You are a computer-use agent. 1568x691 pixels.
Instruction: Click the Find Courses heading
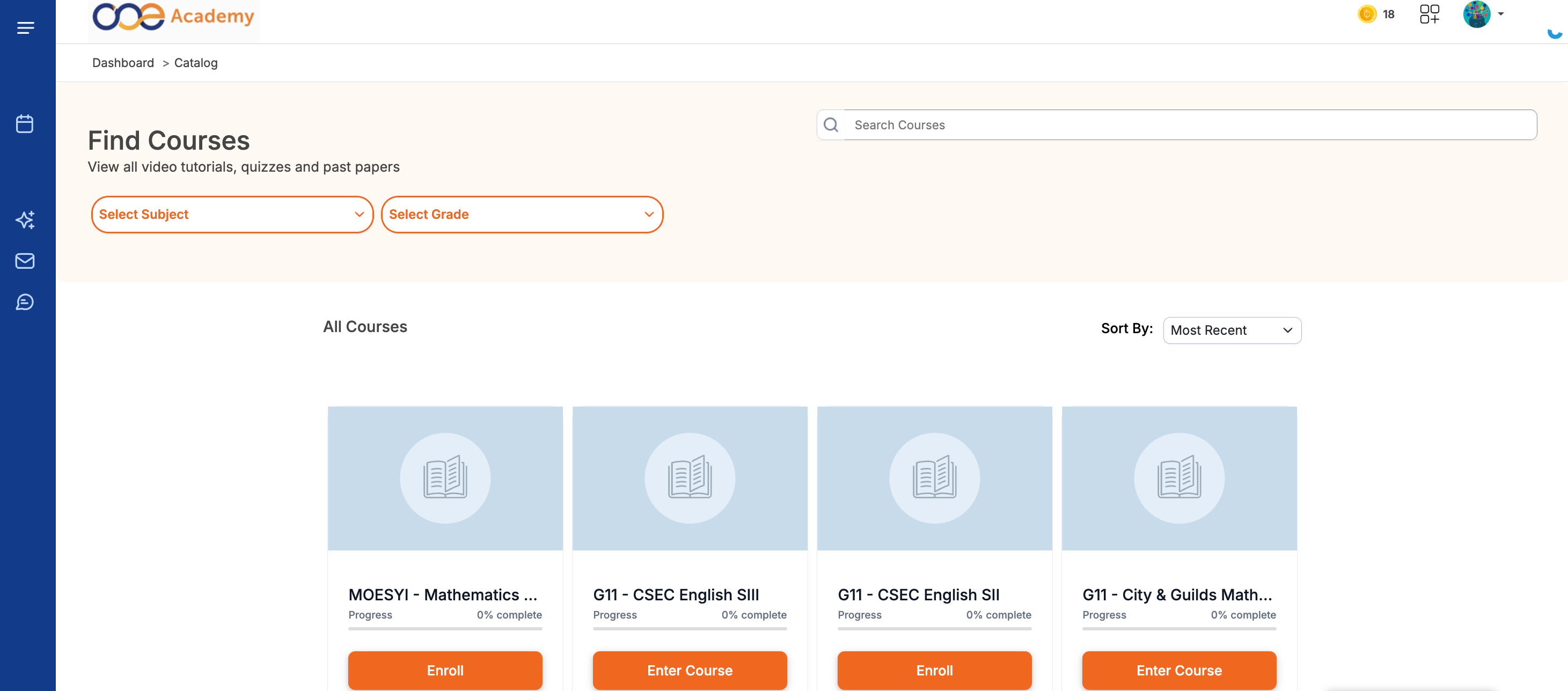point(168,140)
